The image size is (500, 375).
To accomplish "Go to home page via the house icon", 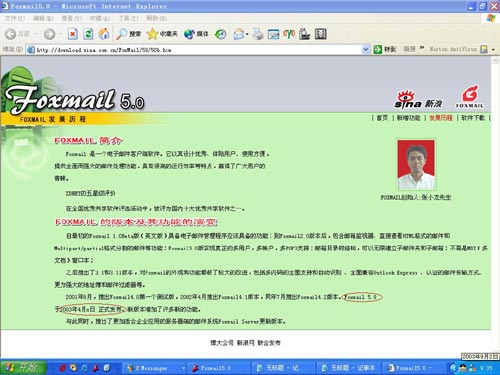I will [104, 34].
